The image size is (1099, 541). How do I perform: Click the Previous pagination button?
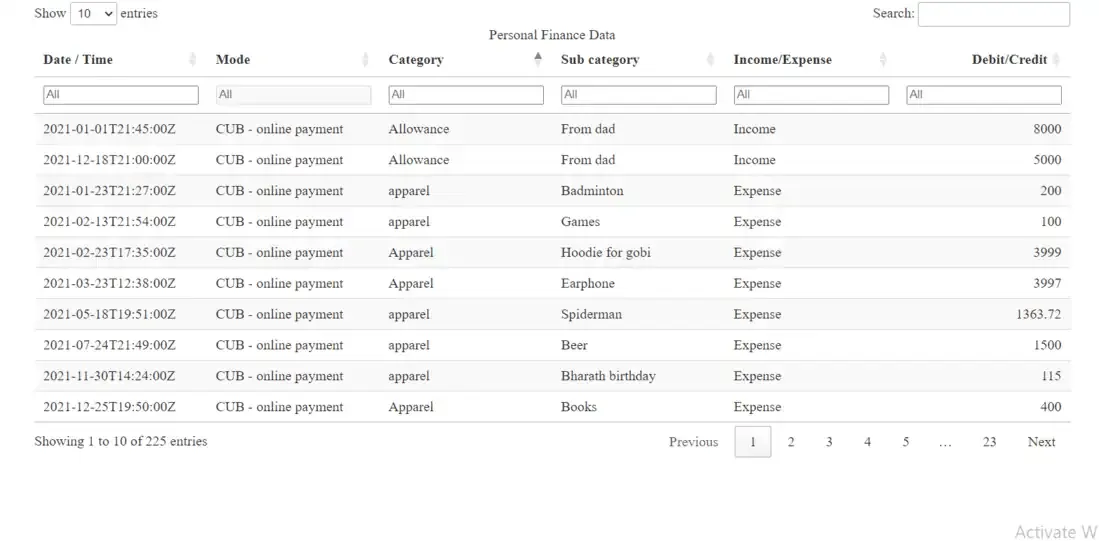(x=693, y=442)
